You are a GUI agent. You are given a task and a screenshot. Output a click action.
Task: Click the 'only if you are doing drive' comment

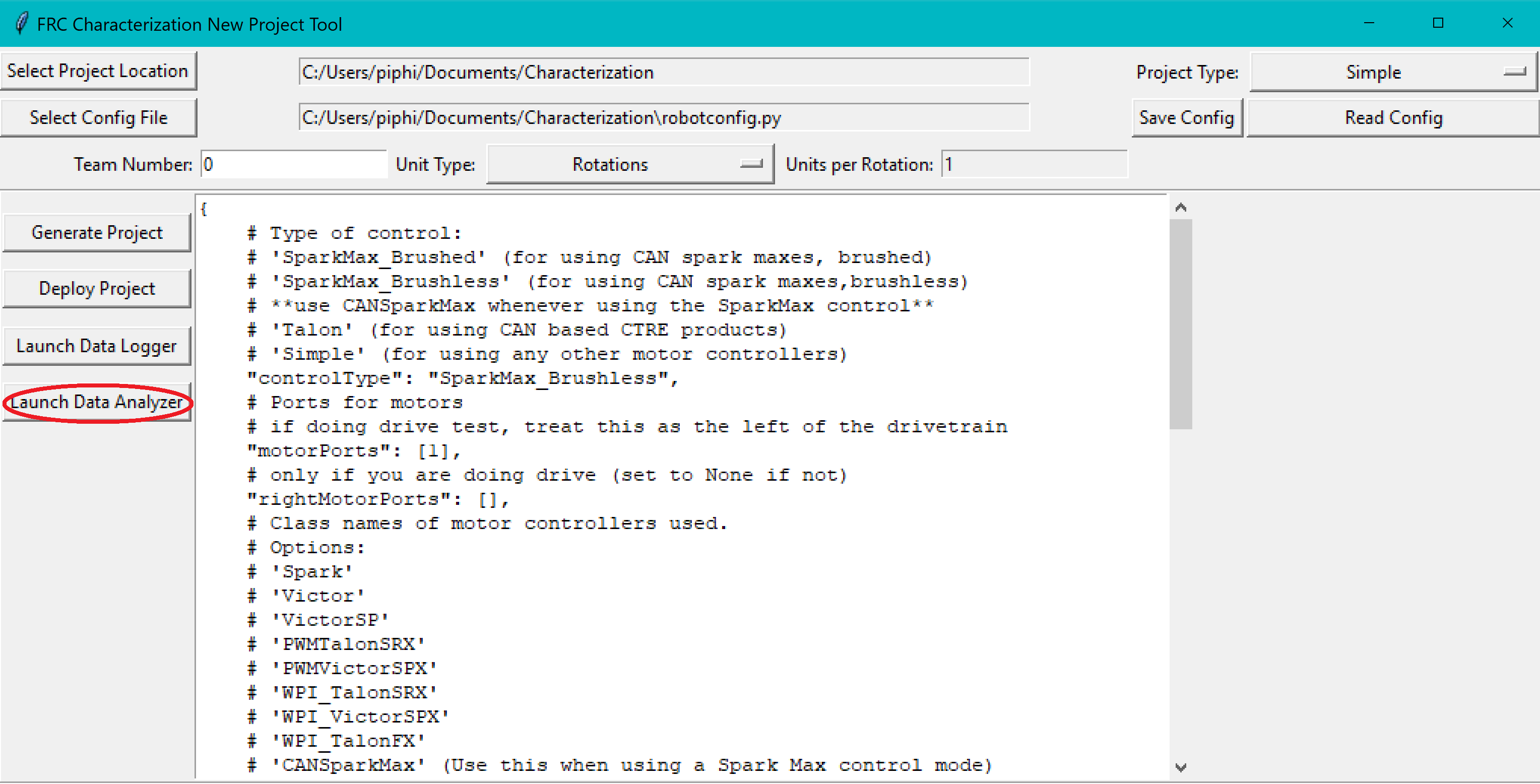[548, 475]
